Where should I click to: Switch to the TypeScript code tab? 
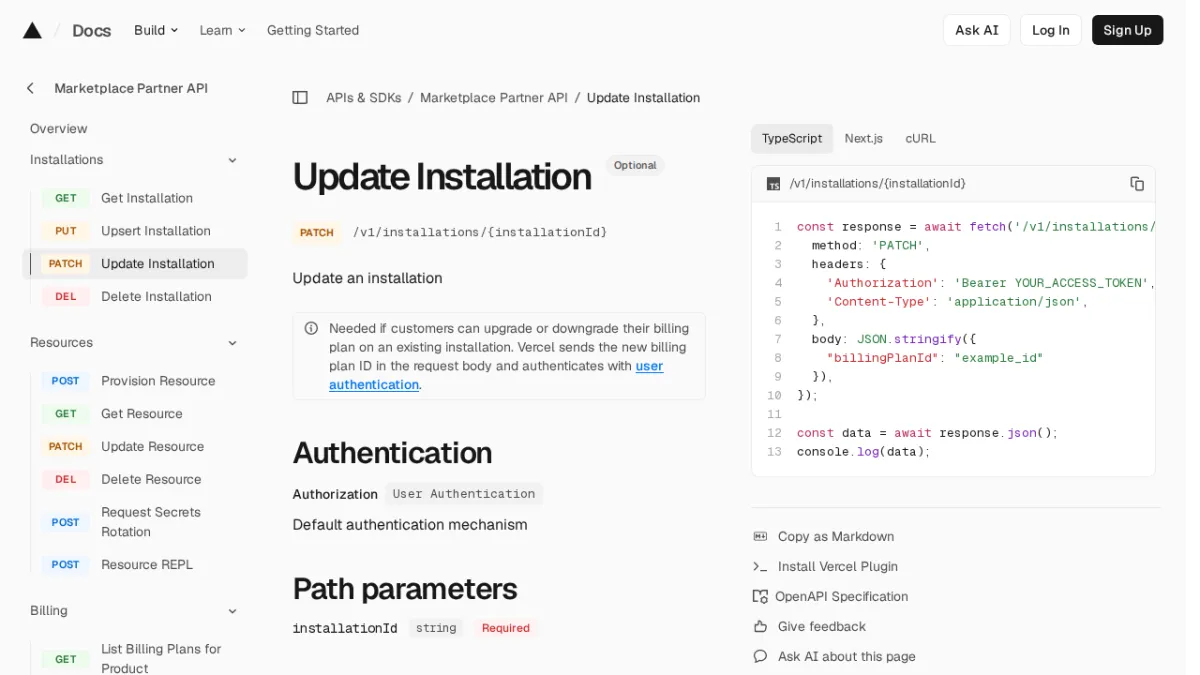coord(792,138)
